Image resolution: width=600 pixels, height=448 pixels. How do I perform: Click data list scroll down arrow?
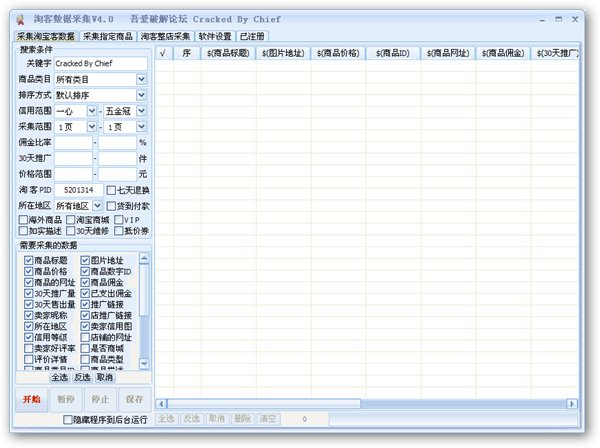pos(144,363)
